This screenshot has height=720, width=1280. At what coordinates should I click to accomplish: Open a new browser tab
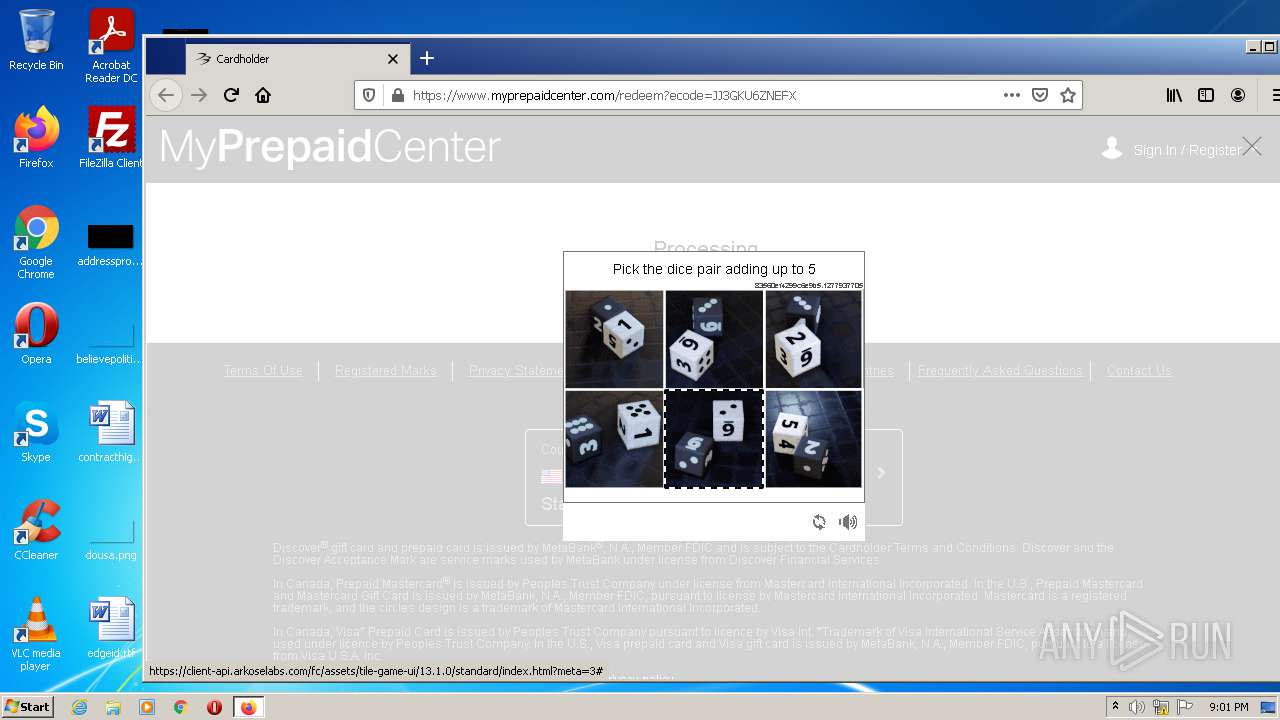(427, 58)
